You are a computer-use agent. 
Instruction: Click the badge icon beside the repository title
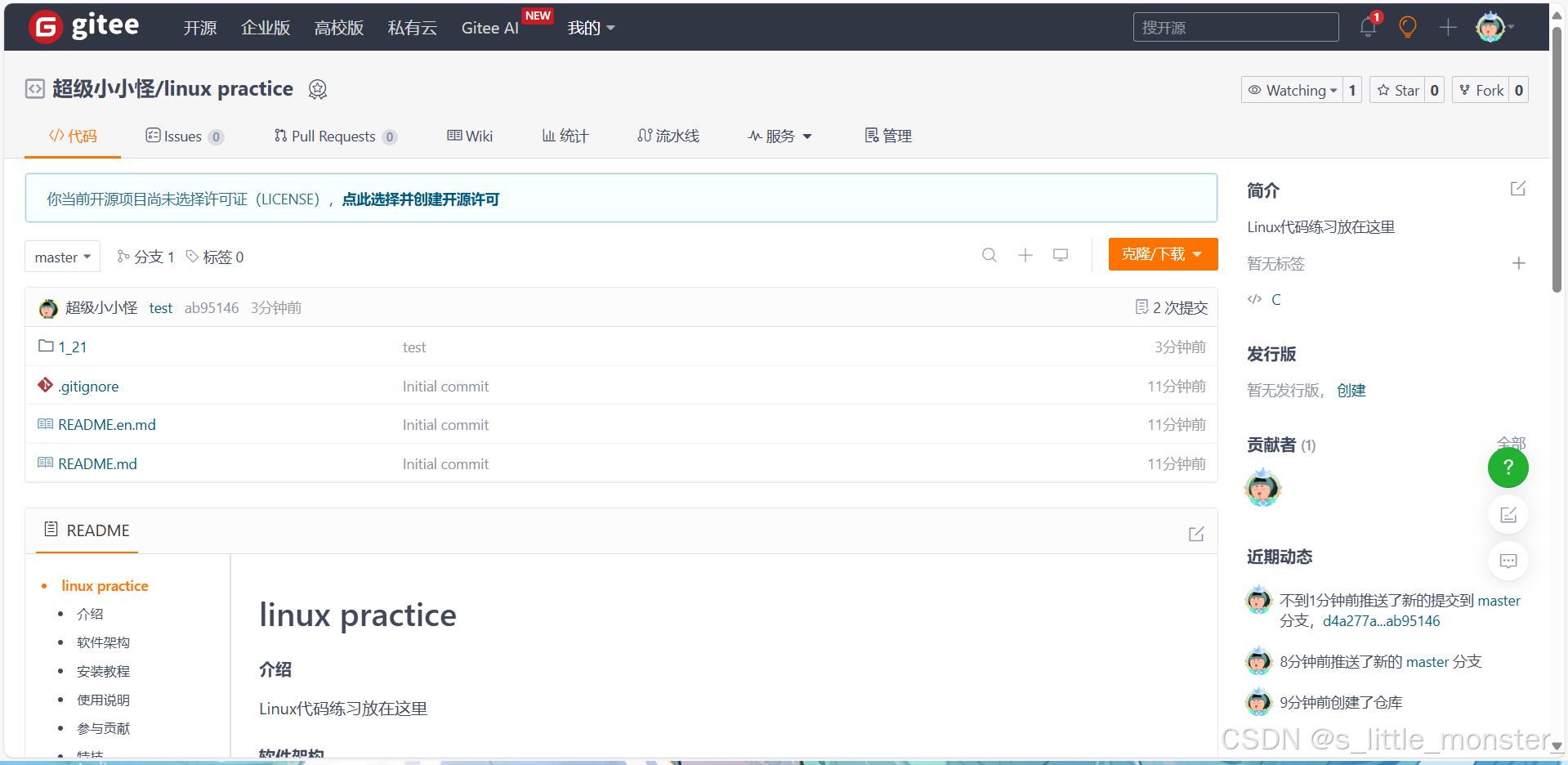[317, 89]
